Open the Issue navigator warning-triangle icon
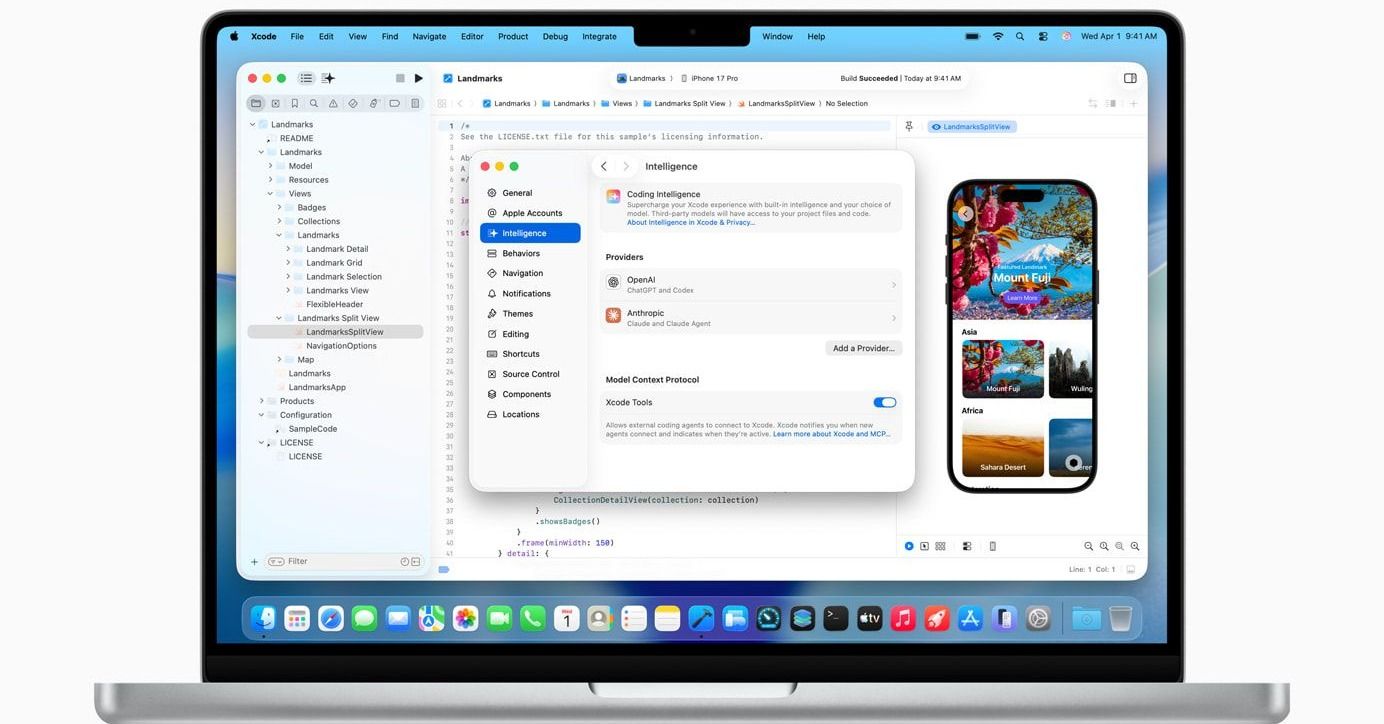The width and height of the screenshot is (1384, 724). pos(333,103)
